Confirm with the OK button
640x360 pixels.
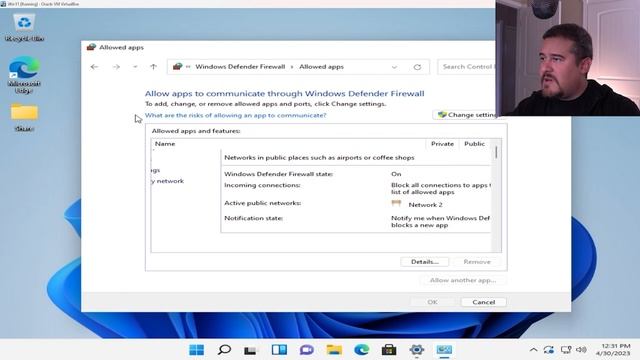click(432, 302)
